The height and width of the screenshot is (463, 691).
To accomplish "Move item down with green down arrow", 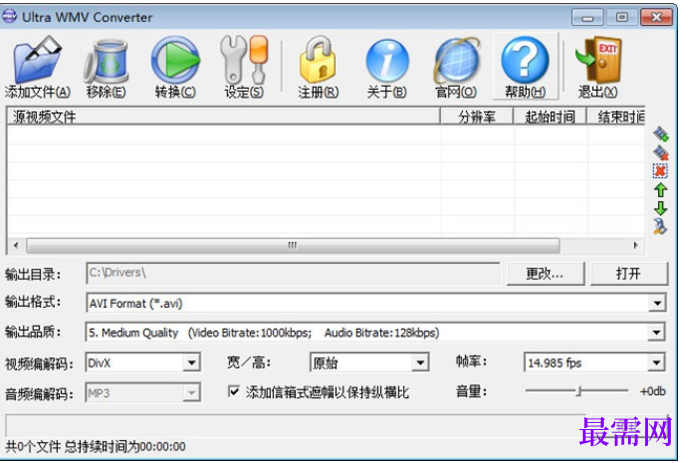I will pyautogui.click(x=660, y=208).
